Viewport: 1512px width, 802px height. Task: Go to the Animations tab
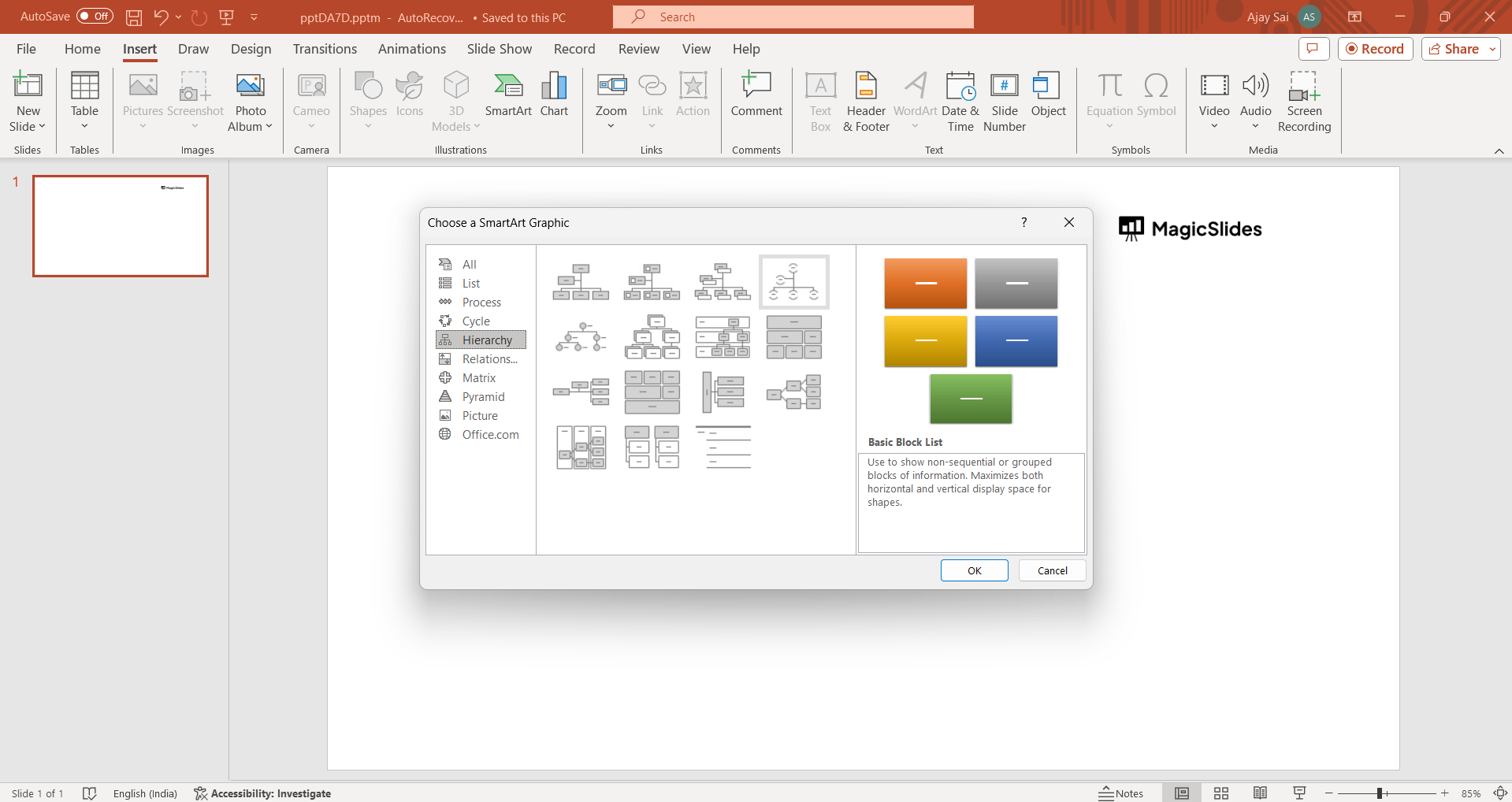click(x=412, y=49)
